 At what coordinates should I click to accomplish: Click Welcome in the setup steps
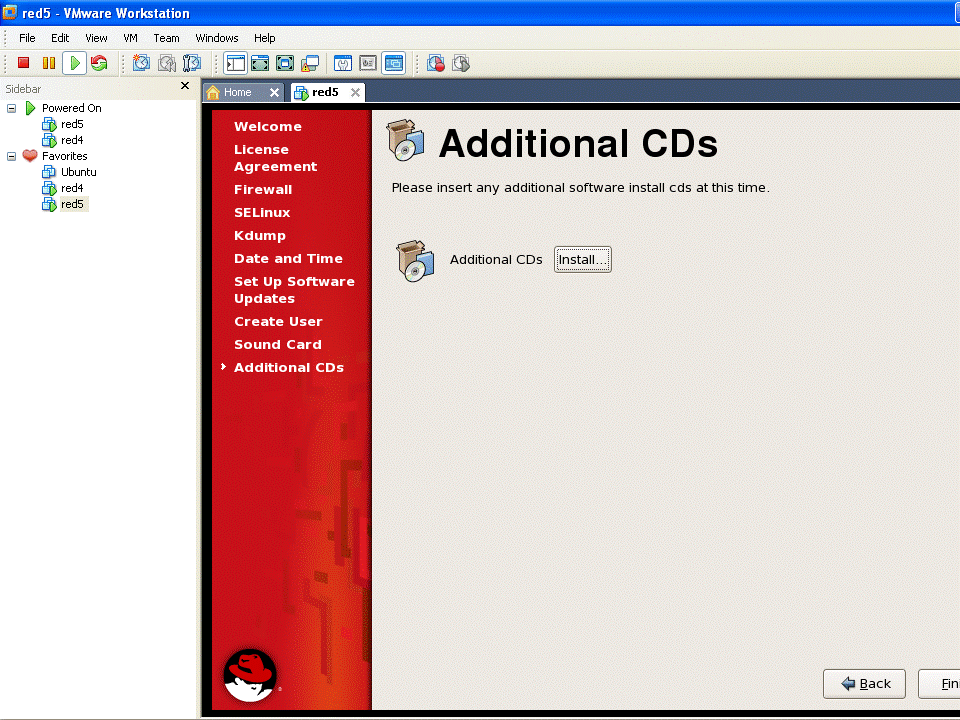point(268,127)
